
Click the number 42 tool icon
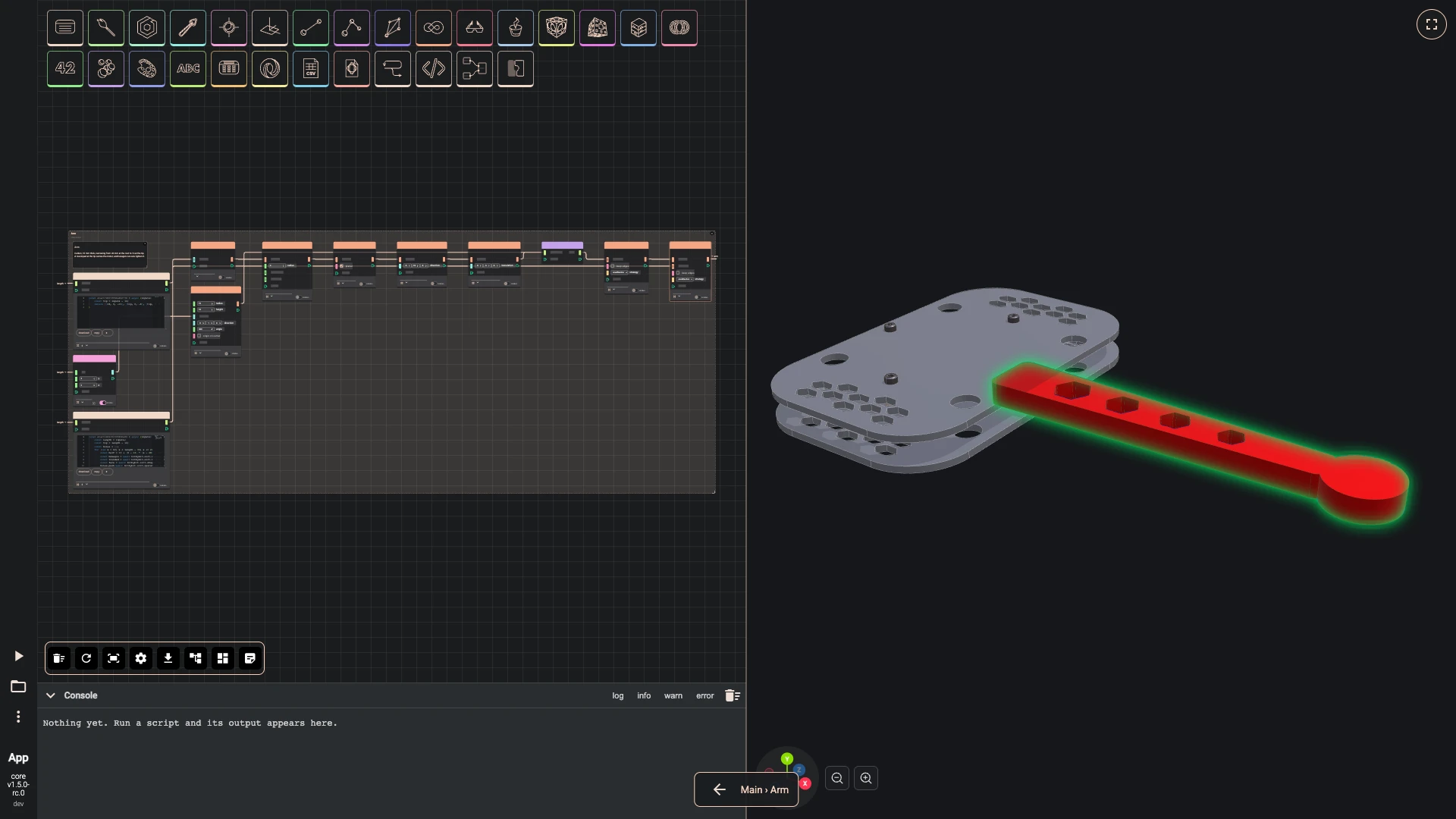point(65,69)
